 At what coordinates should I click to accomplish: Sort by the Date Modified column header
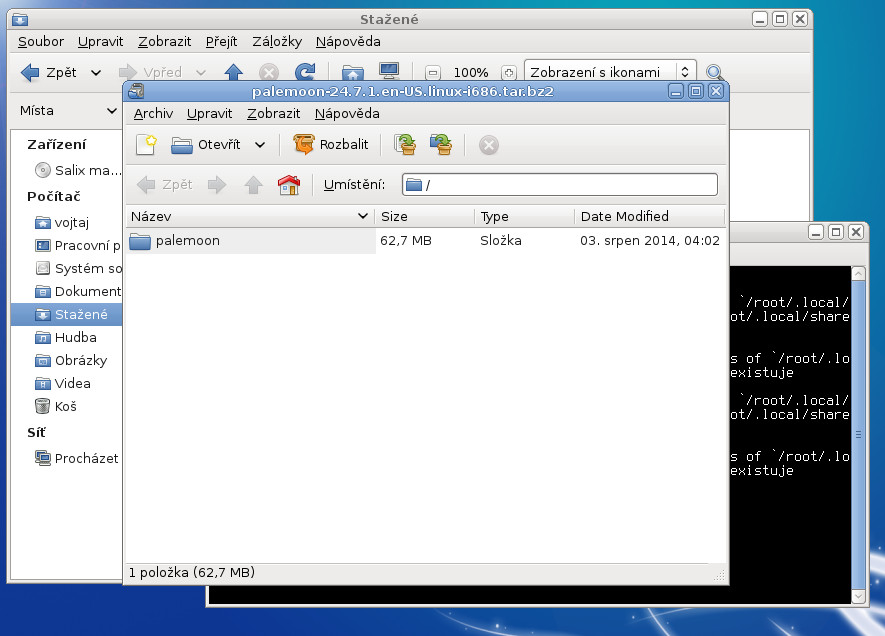click(x=649, y=216)
